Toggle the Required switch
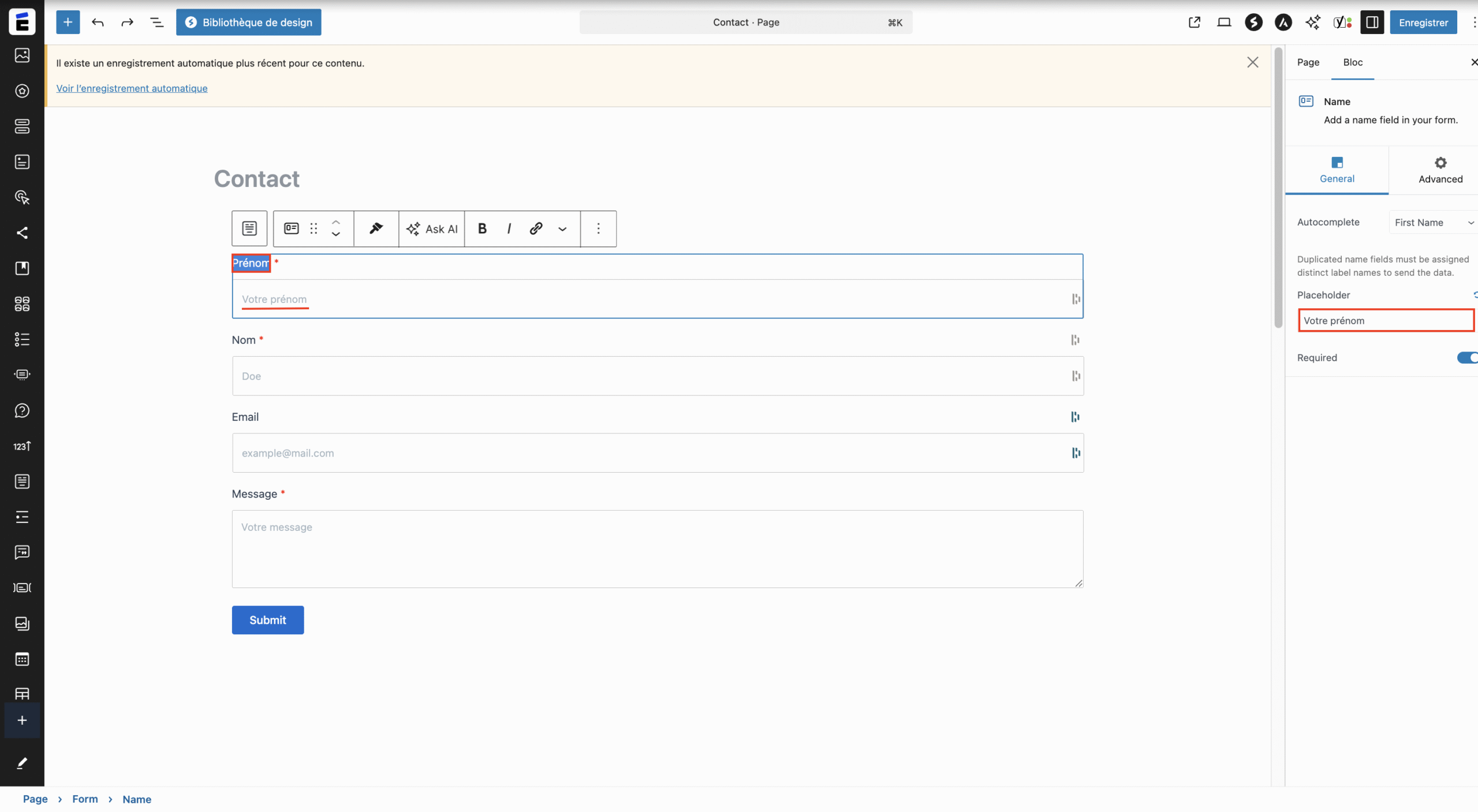1478x812 pixels. pyautogui.click(x=1467, y=358)
